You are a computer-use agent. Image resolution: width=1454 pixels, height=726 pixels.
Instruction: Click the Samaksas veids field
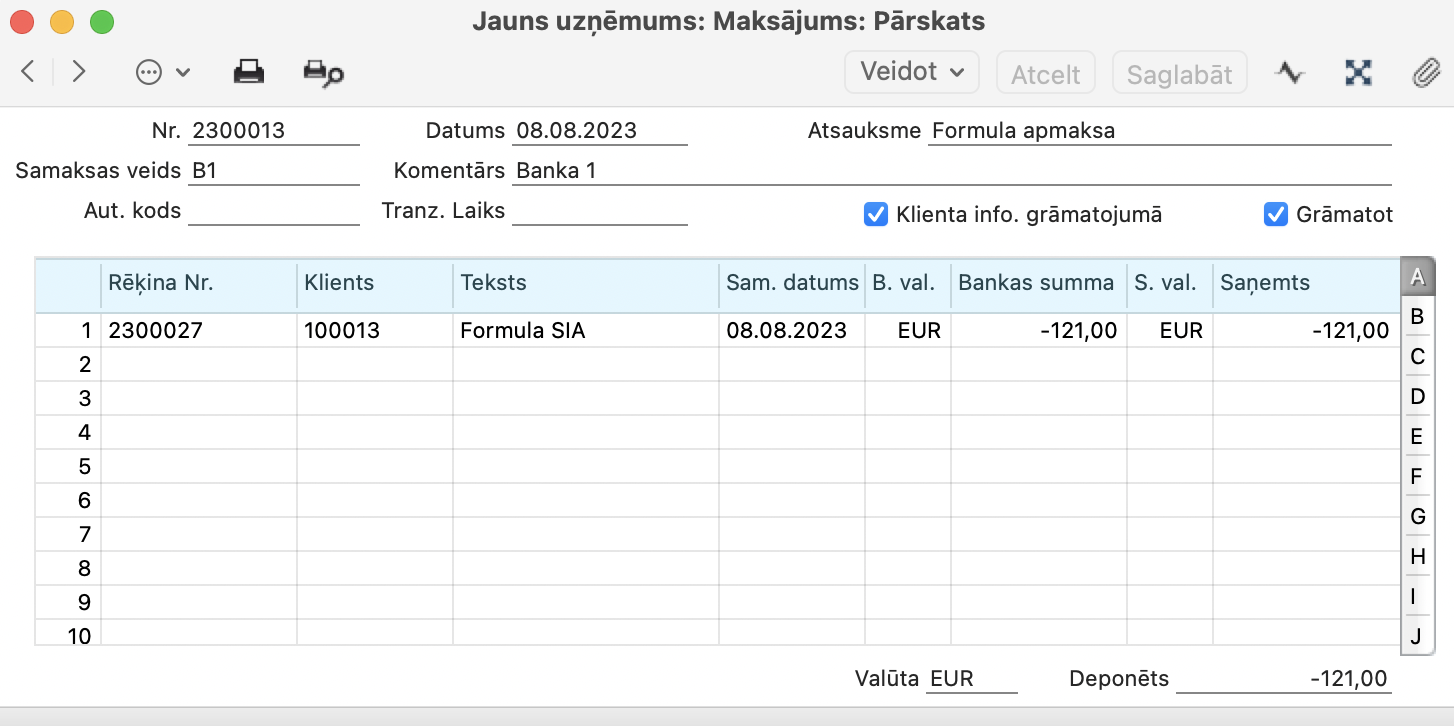273,171
